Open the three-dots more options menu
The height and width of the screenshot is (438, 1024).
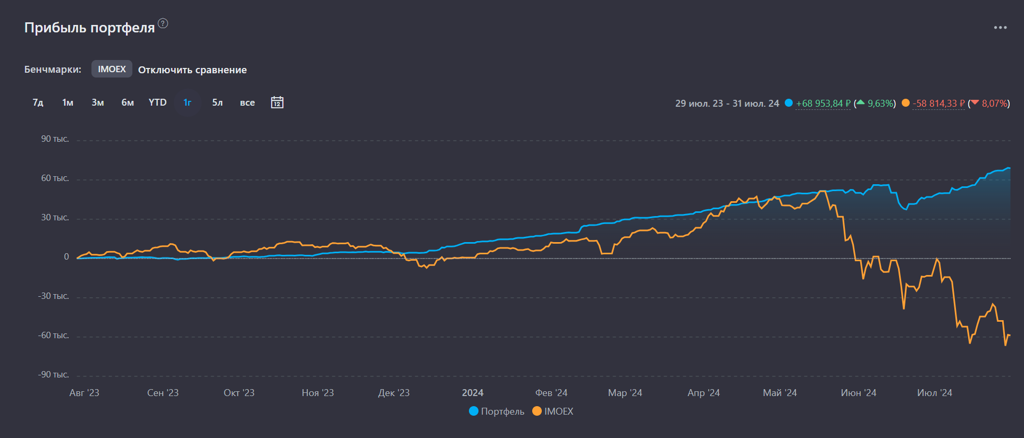pos(1000,29)
